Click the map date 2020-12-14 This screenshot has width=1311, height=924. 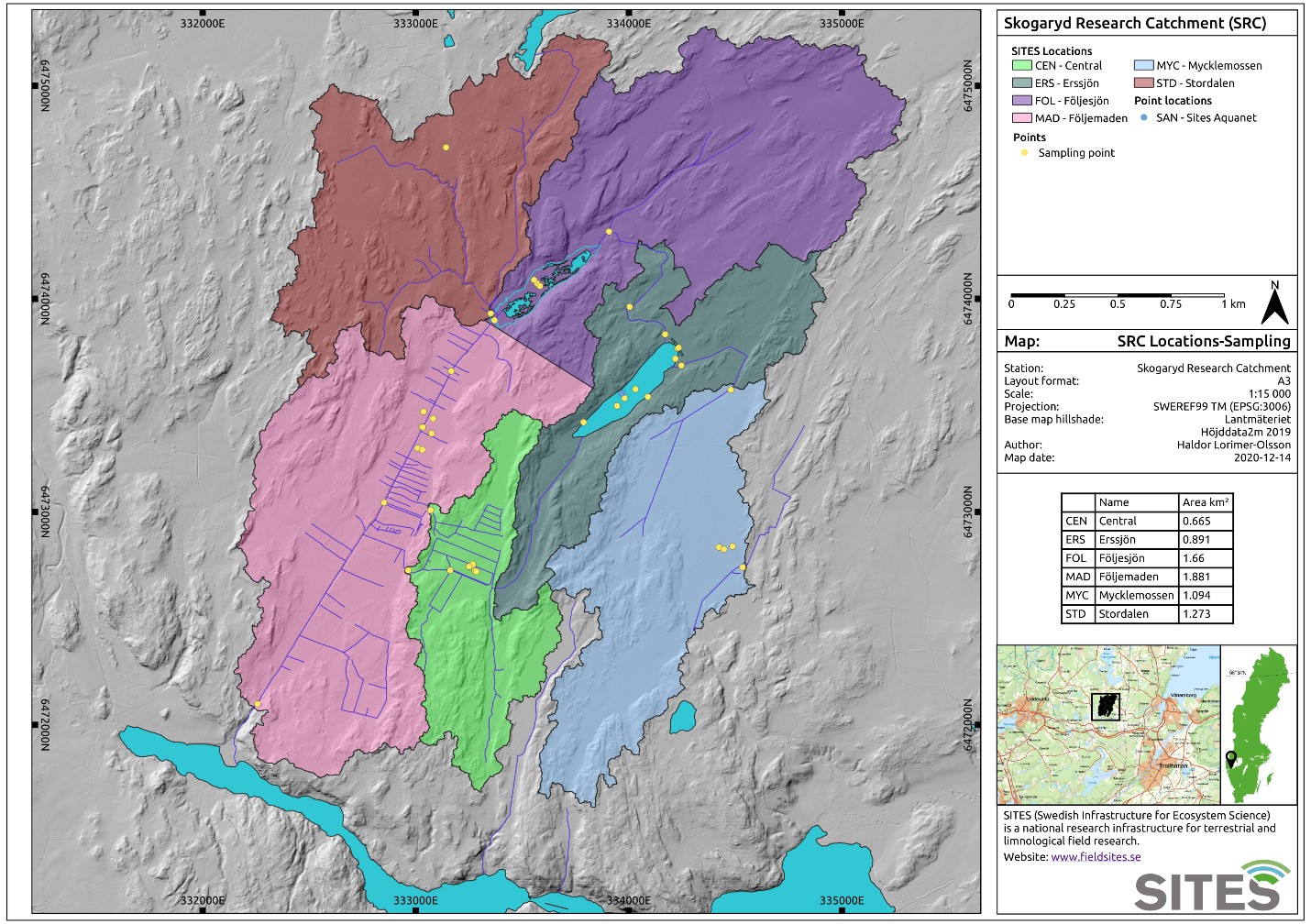(x=1262, y=458)
